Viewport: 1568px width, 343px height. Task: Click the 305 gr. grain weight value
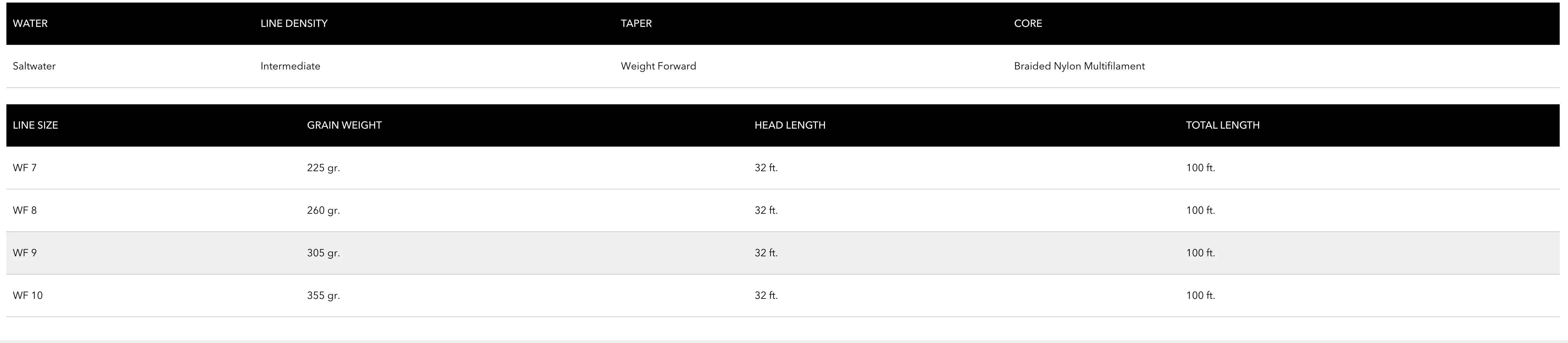click(323, 253)
